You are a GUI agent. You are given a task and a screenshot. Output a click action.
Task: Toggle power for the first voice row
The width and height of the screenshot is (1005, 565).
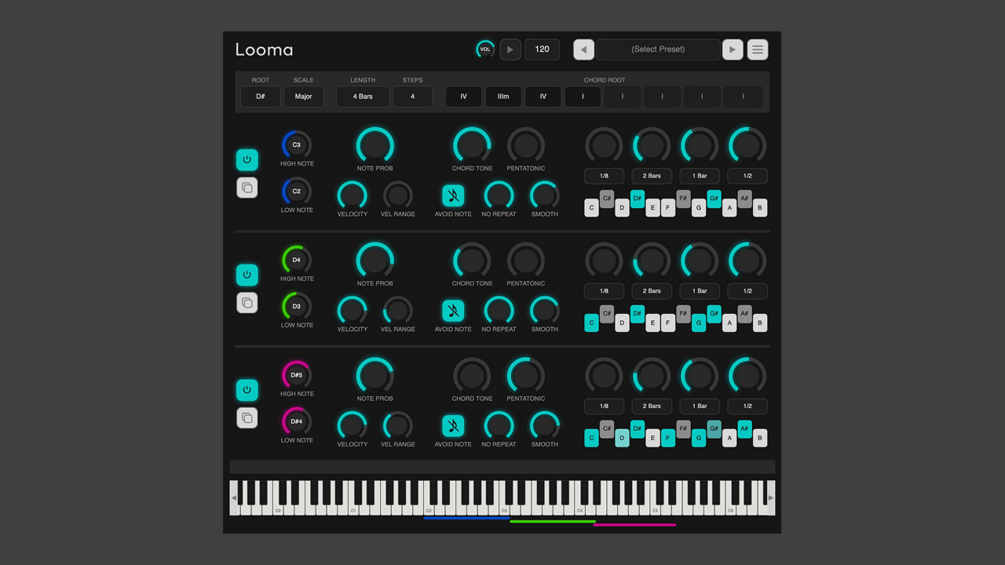(x=247, y=160)
